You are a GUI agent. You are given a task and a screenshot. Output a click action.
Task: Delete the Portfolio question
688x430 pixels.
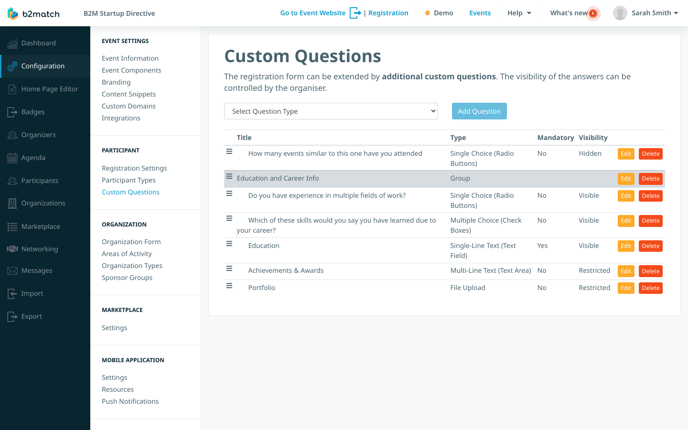[650, 288]
